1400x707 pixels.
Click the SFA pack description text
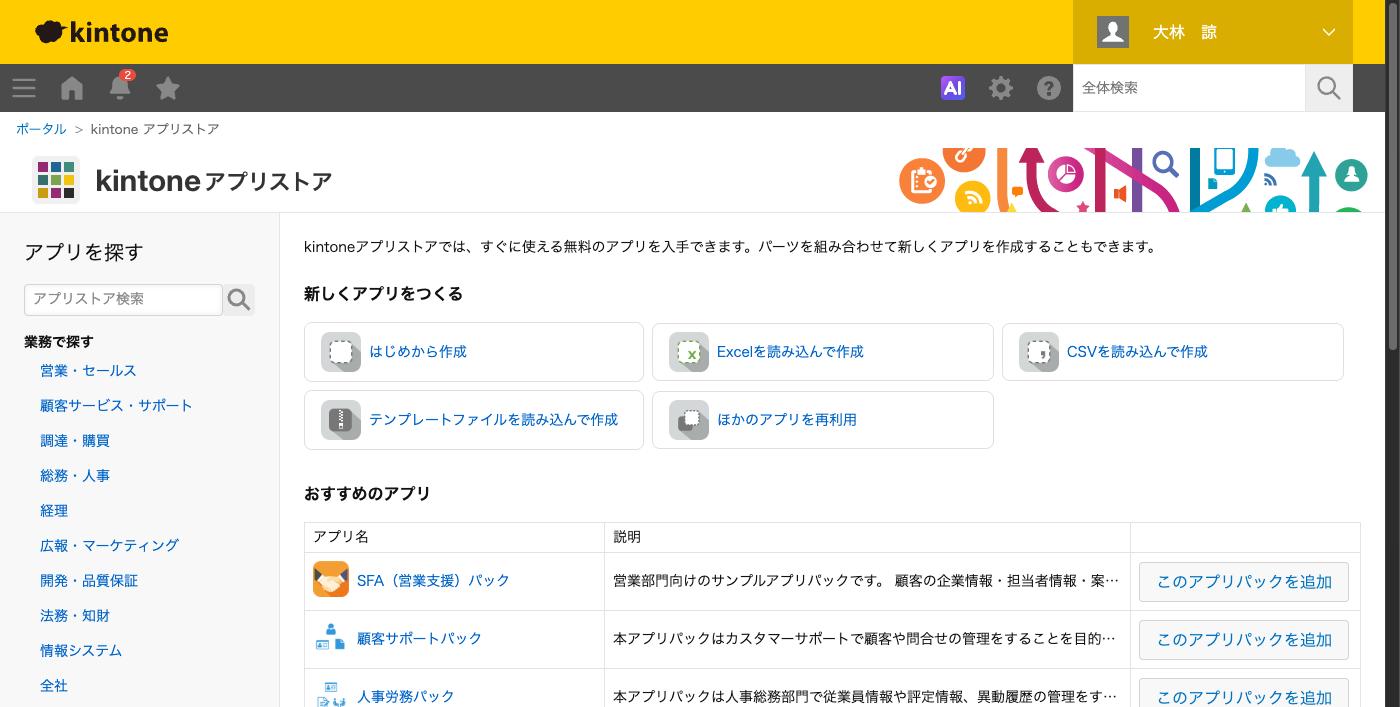click(x=866, y=580)
